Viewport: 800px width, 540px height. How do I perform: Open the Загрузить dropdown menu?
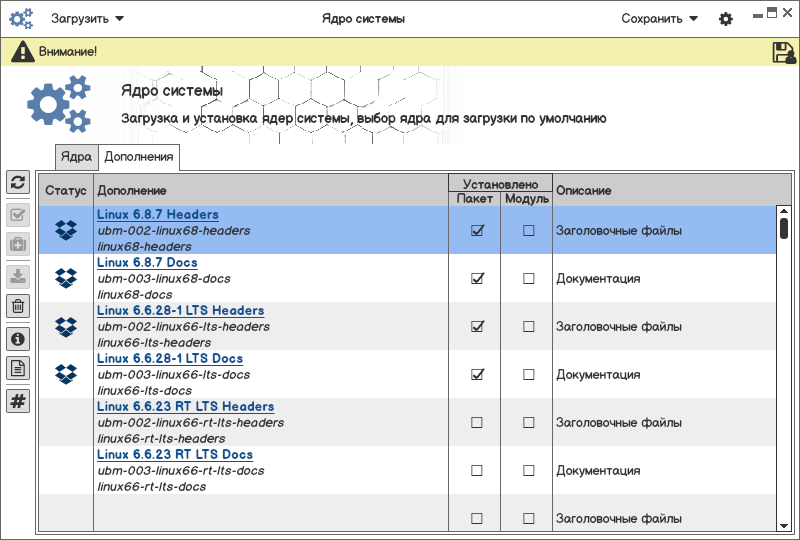click(x=88, y=18)
